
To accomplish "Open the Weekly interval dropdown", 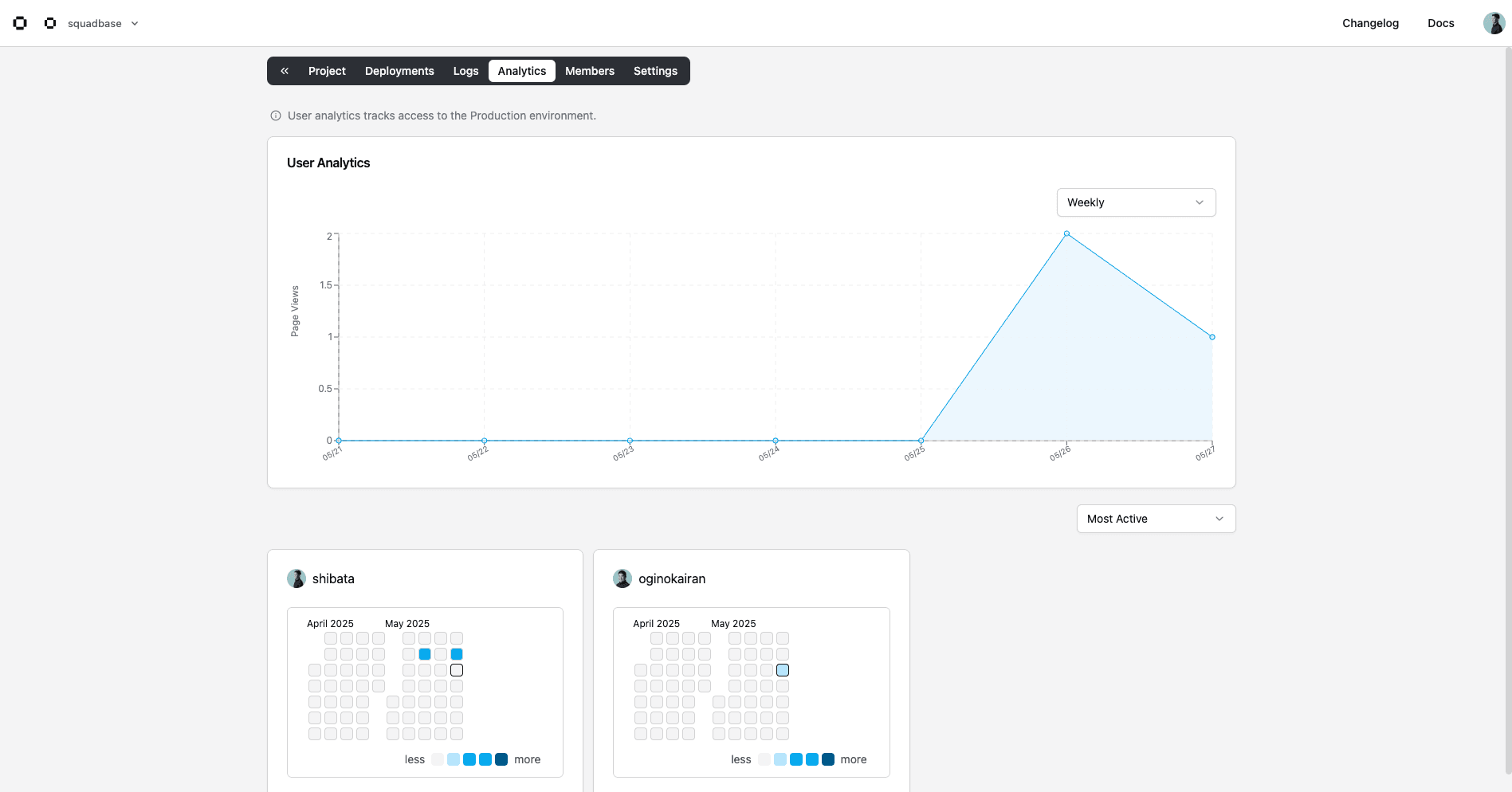I will tap(1136, 202).
